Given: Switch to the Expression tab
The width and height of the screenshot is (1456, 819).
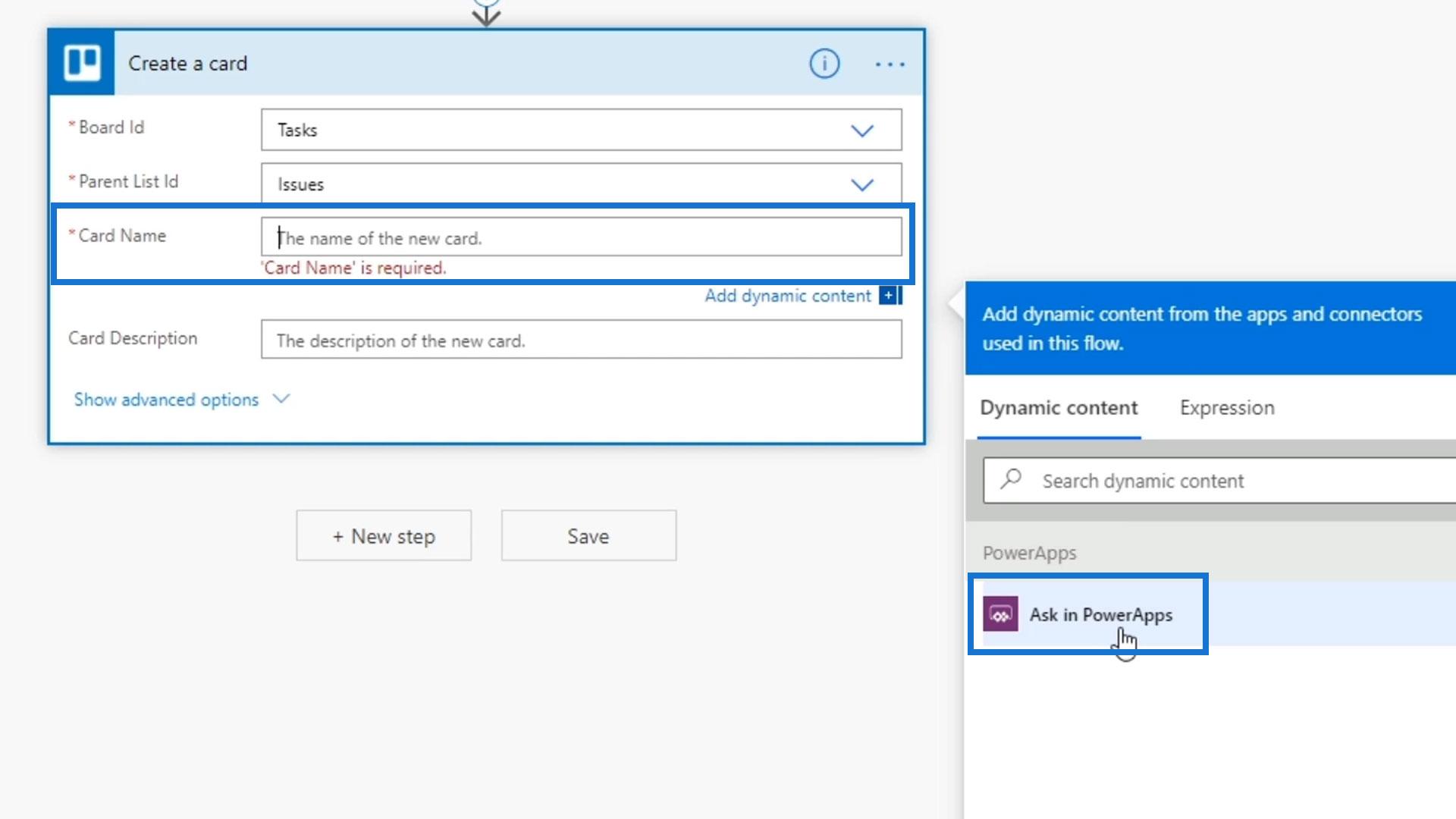Looking at the screenshot, I should pyautogui.click(x=1226, y=408).
